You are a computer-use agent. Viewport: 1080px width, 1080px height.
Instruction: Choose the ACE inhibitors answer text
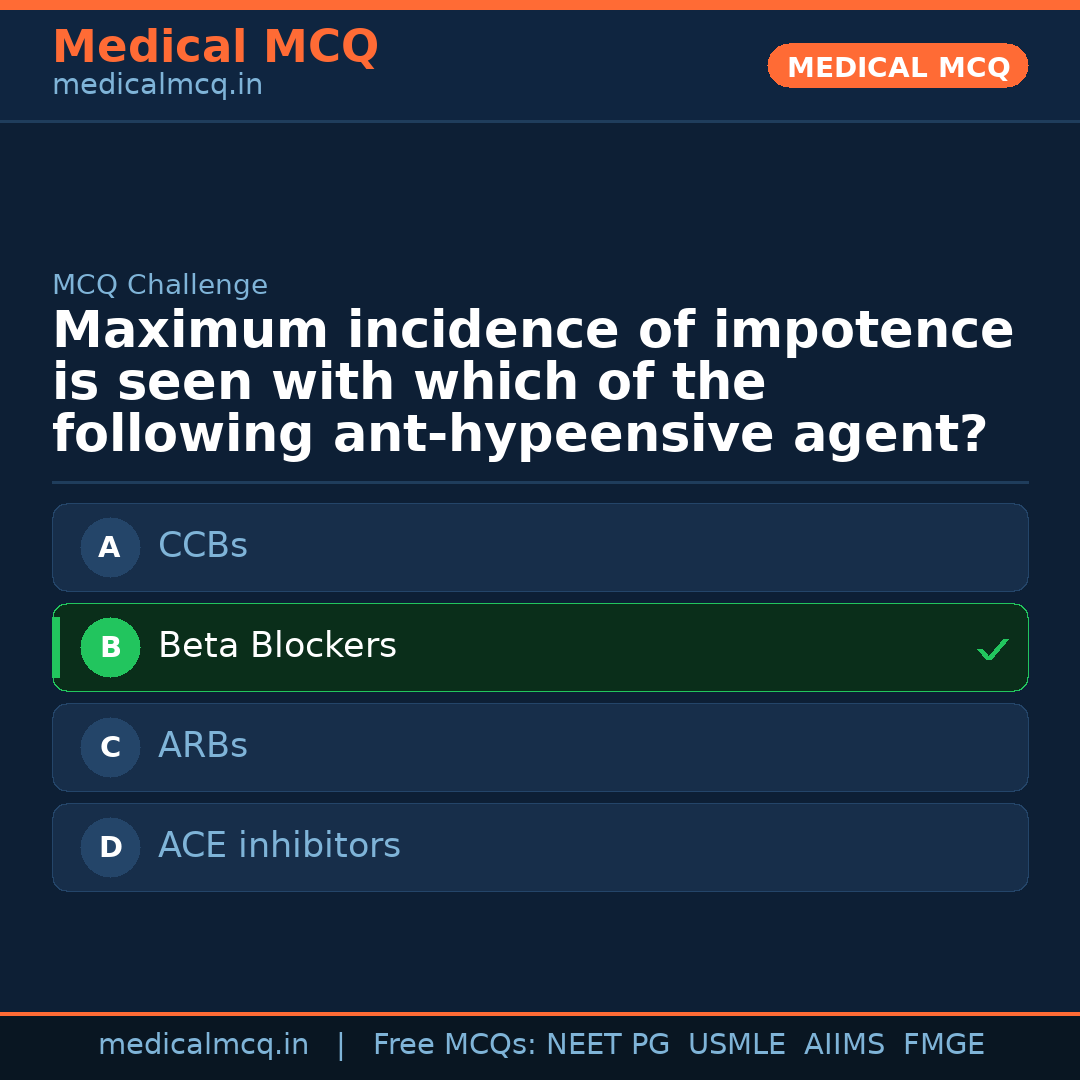click(279, 846)
